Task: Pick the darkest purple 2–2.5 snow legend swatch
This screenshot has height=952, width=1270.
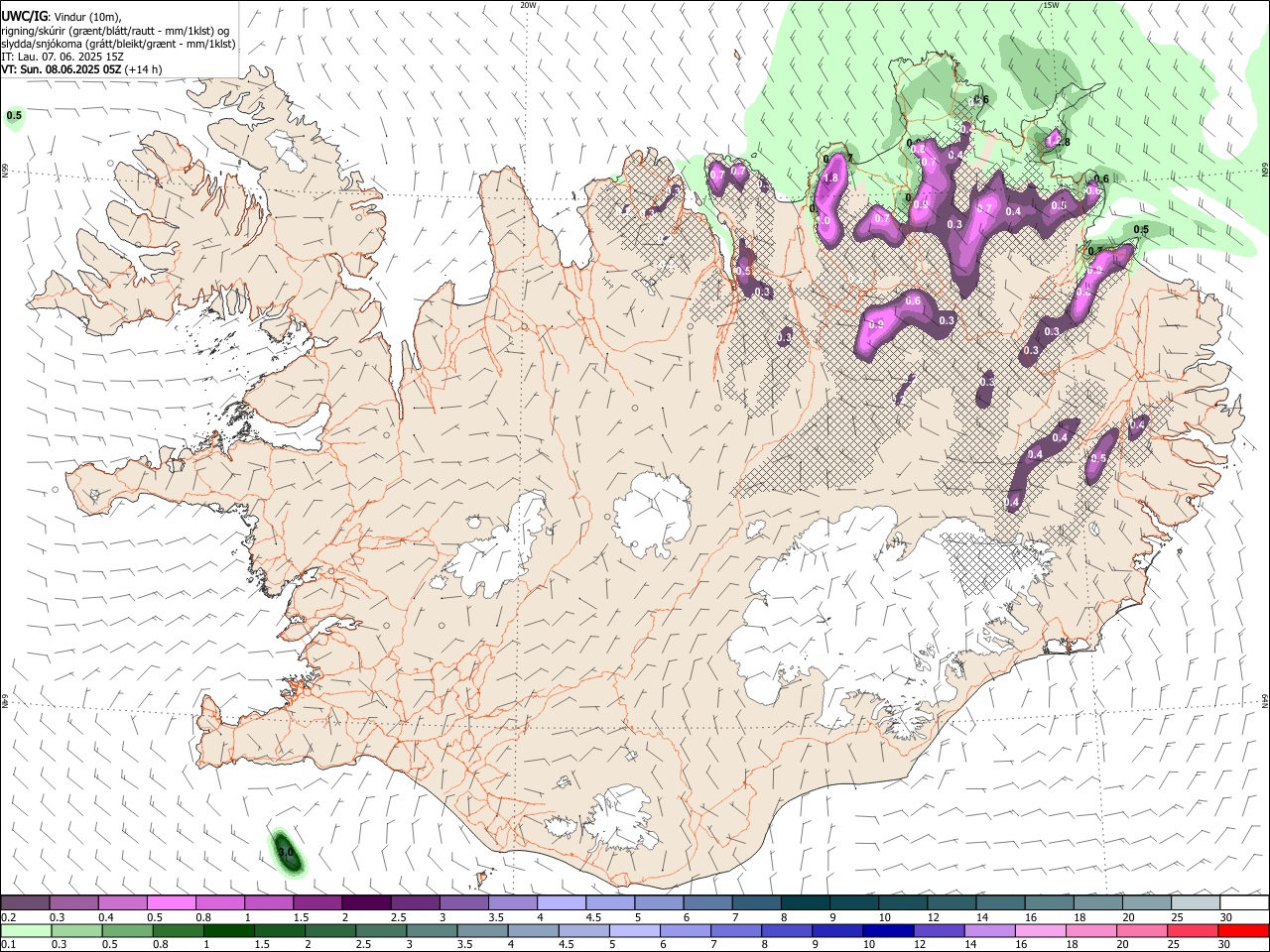Action: click(365, 902)
